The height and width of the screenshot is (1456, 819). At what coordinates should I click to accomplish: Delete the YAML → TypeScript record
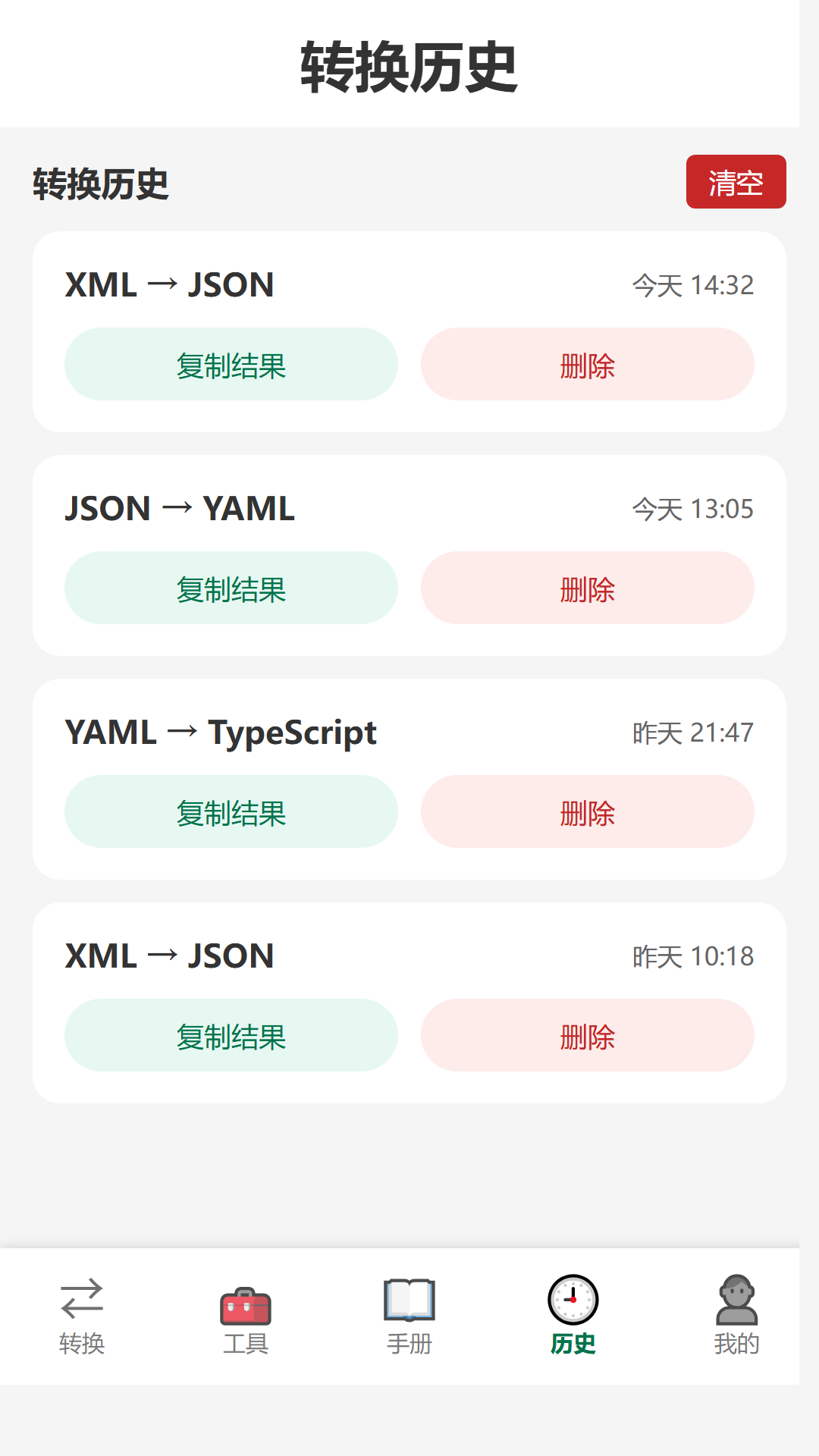(x=588, y=811)
